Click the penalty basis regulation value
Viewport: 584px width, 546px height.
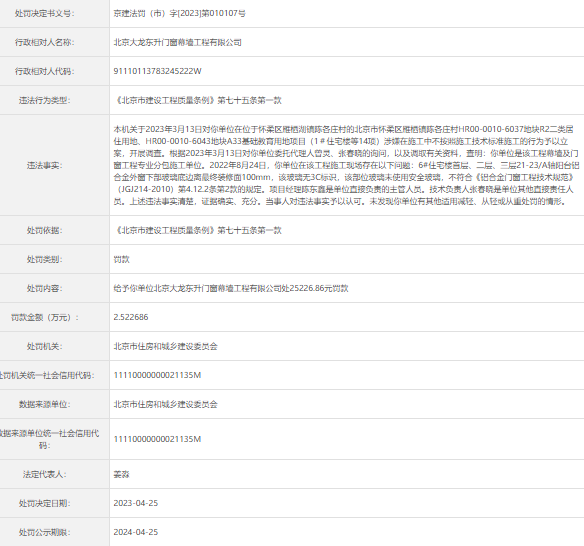click(x=197, y=231)
